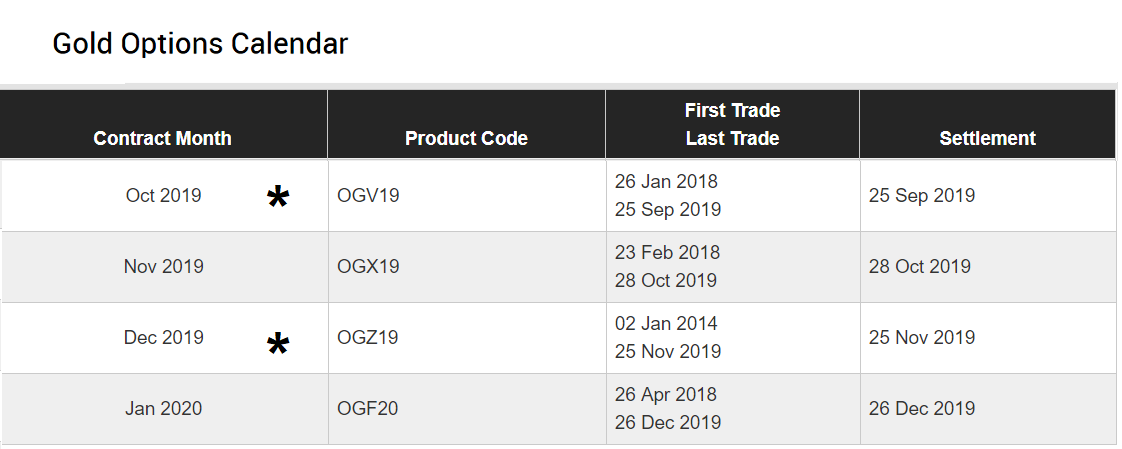
Task: Click product code OGZ19
Action: coord(368,337)
